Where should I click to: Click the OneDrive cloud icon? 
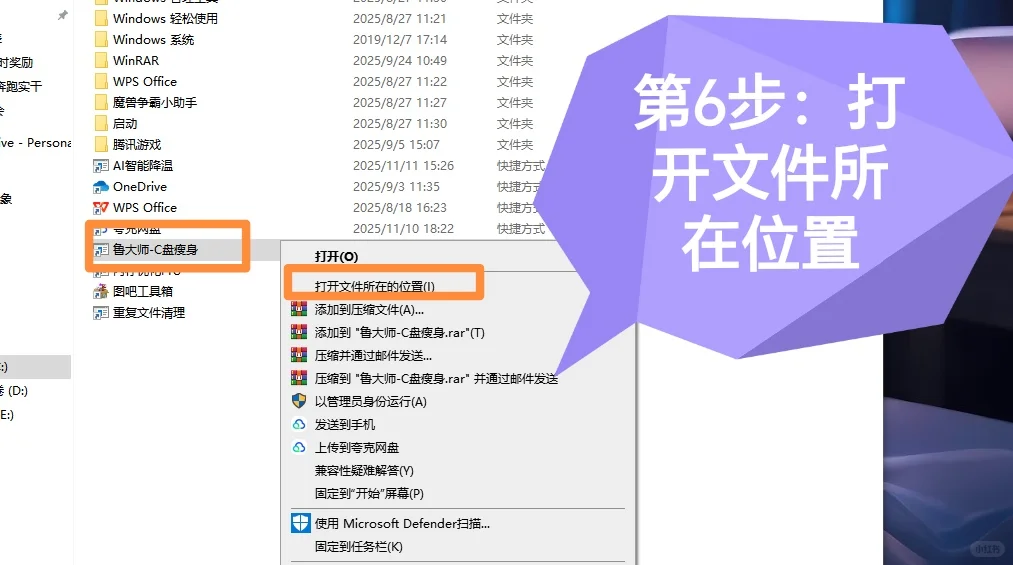(x=101, y=187)
